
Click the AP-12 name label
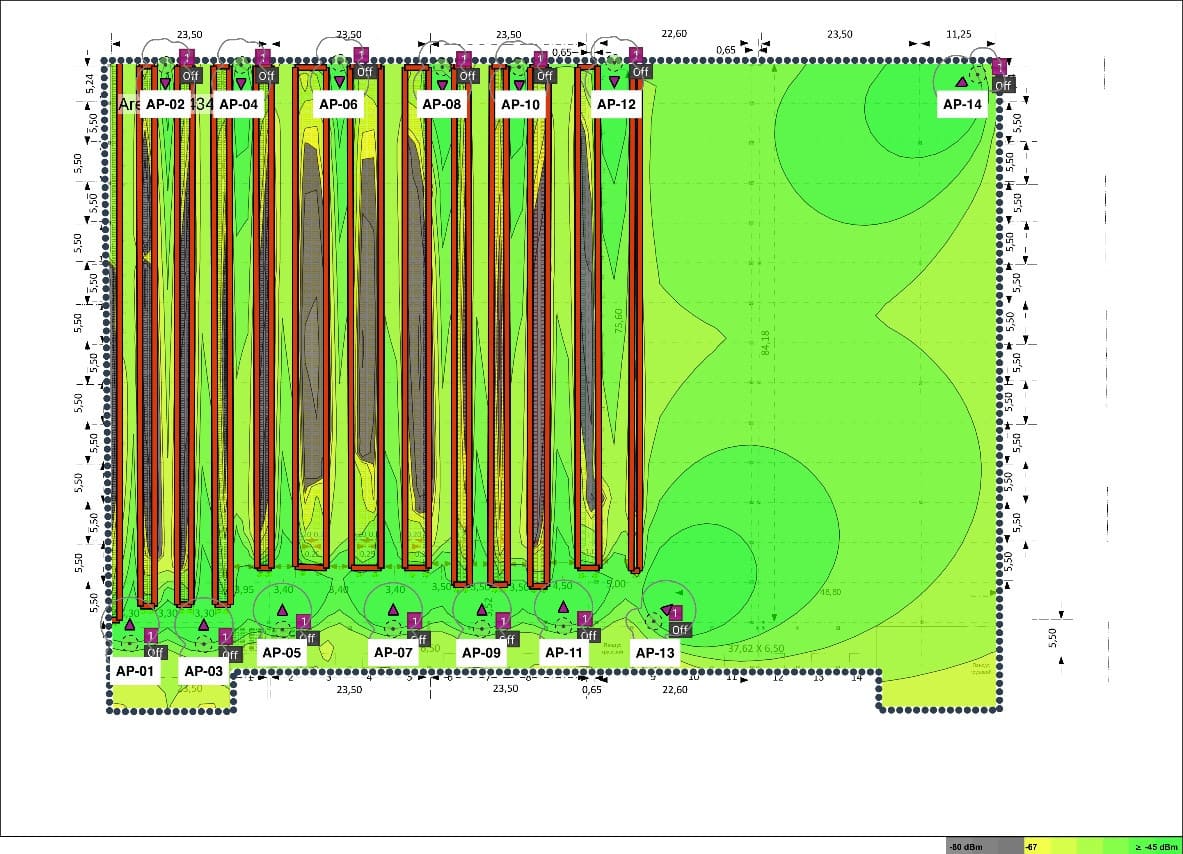[x=616, y=104]
